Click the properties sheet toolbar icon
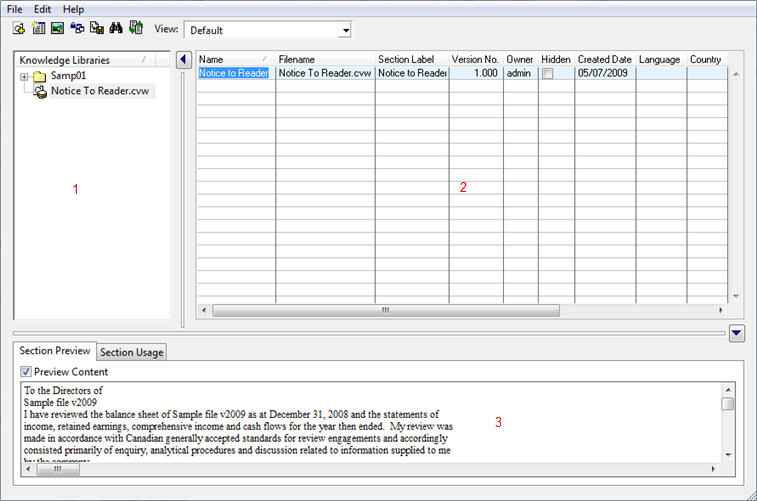The height and width of the screenshot is (501, 757). click(x=38, y=29)
